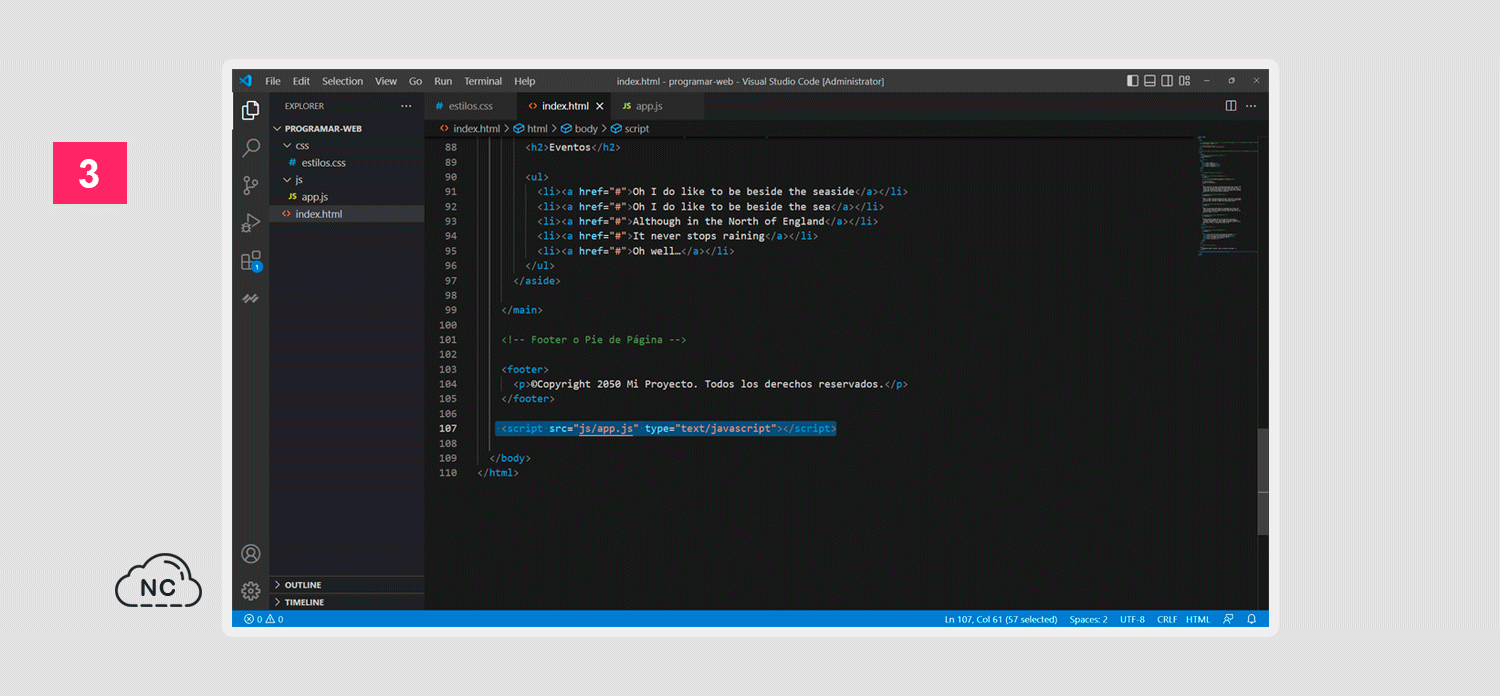Switch to the estilos.css tab

(x=471, y=106)
